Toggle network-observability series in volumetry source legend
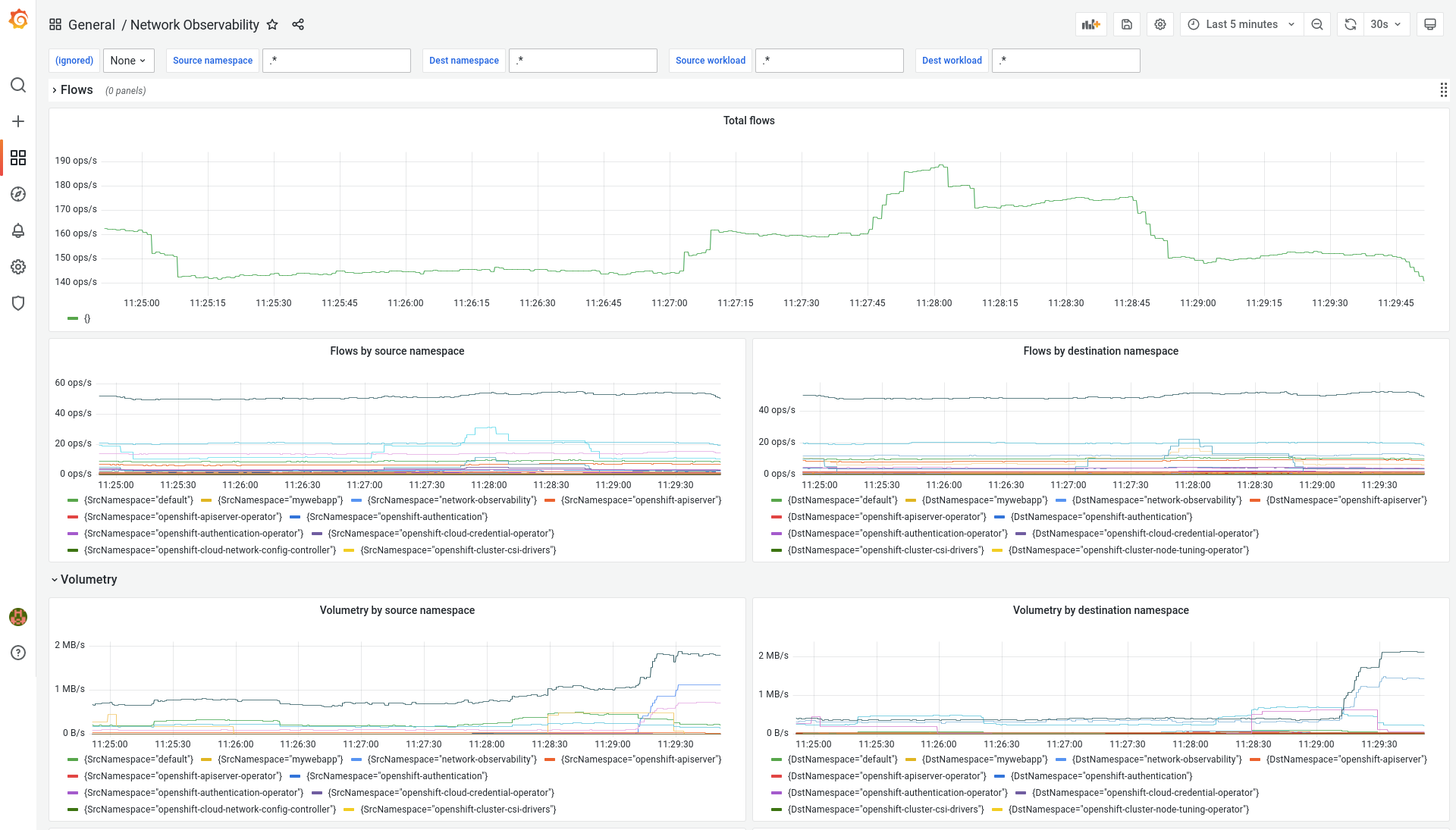Screen dimensions: 1456x830 (x=451, y=760)
